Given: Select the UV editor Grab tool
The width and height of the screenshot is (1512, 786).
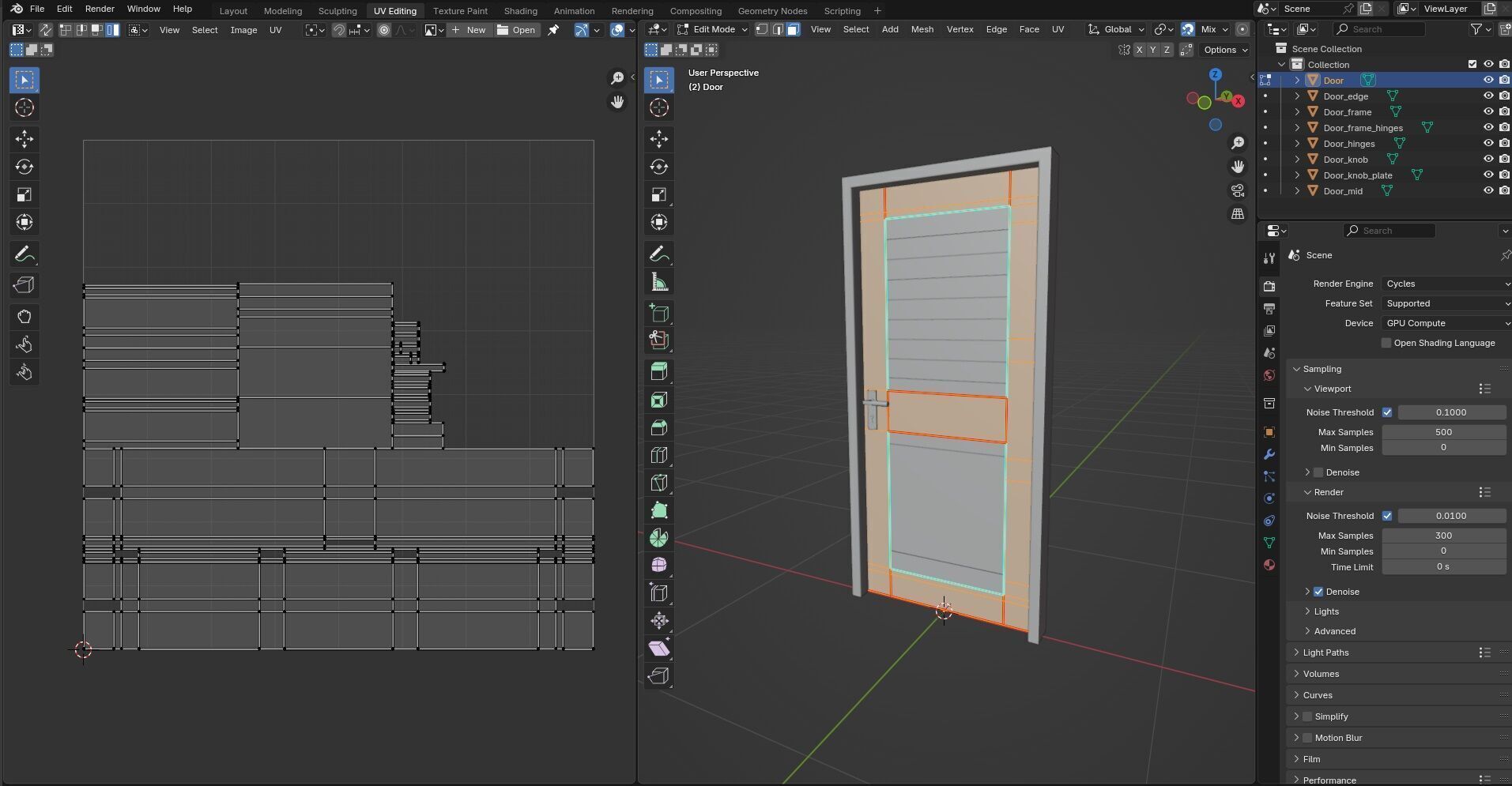Looking at the screenshot, I should click(25, 317).
